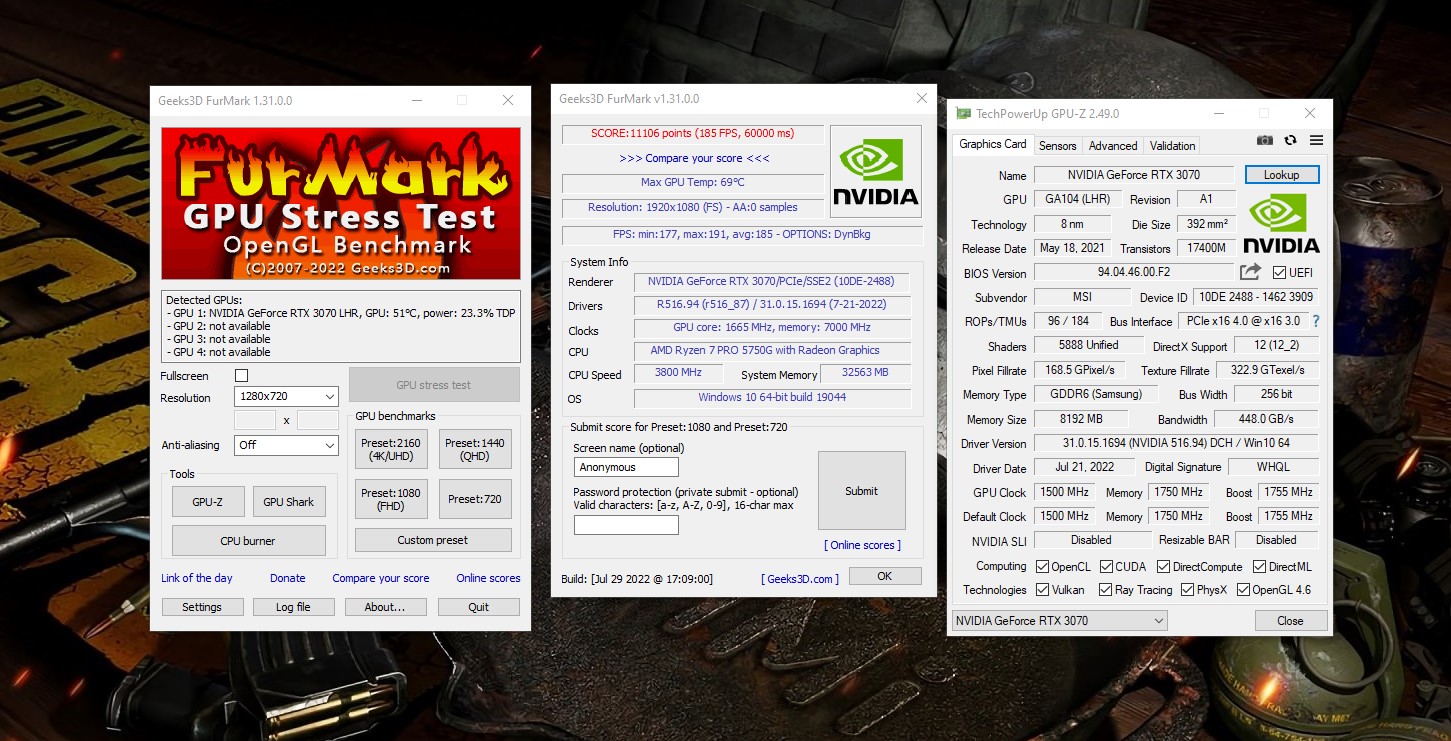Click the Screen name input field
This screenshot has width=1451, height=741.
pyautogui.click(x=626, y=467)
